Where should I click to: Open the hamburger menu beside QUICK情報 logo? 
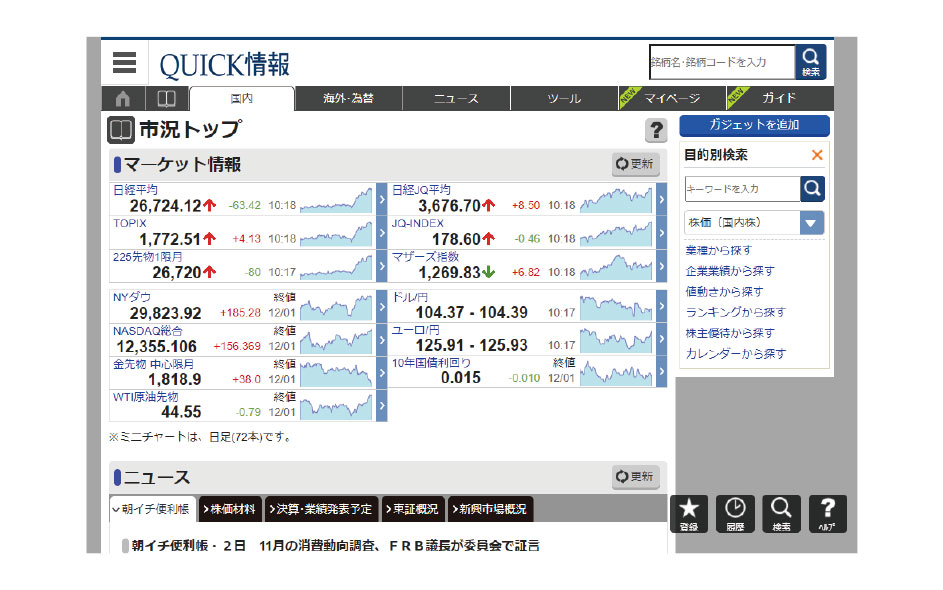pos(123,62)
